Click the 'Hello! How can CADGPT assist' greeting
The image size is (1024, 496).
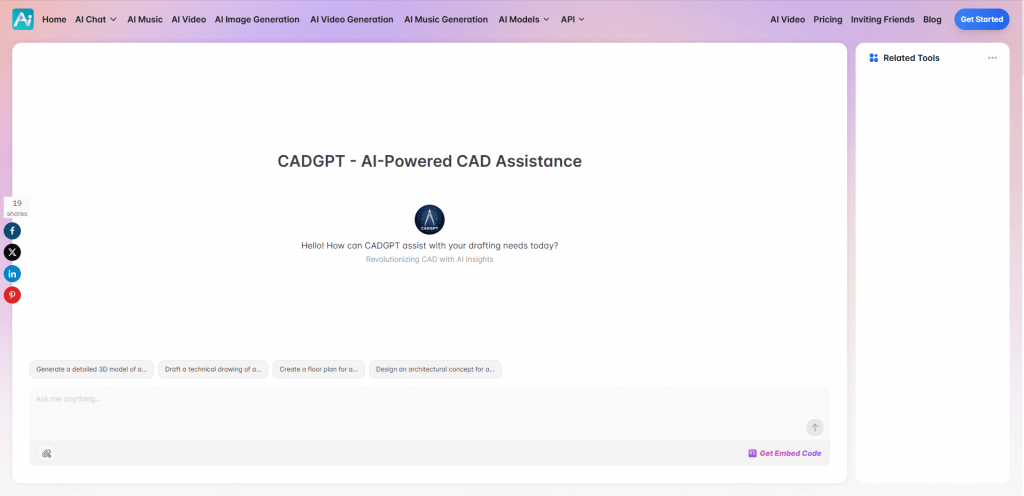coord(430,245)
